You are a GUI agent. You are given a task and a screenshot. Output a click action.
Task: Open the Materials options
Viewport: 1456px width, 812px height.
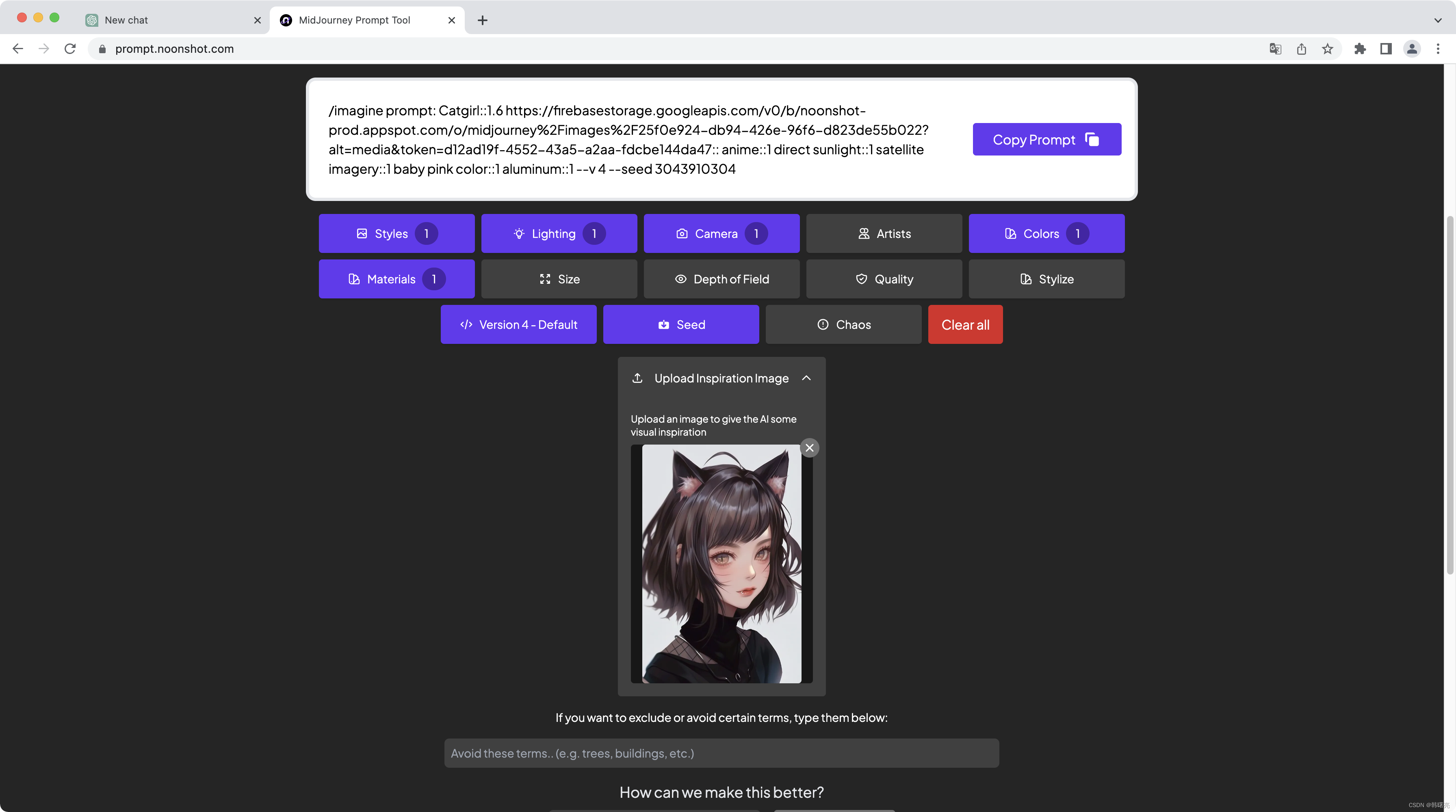click(396, 279)
